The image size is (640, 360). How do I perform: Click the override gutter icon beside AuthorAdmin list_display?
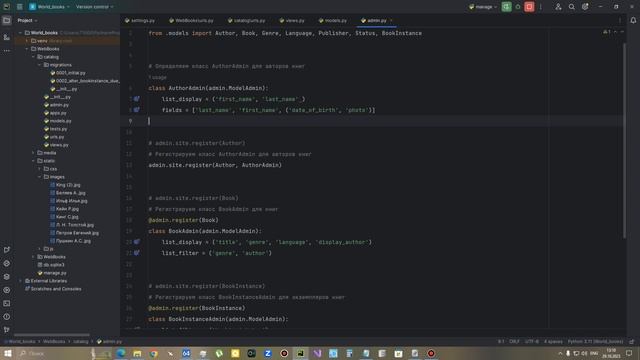point(137,99)
